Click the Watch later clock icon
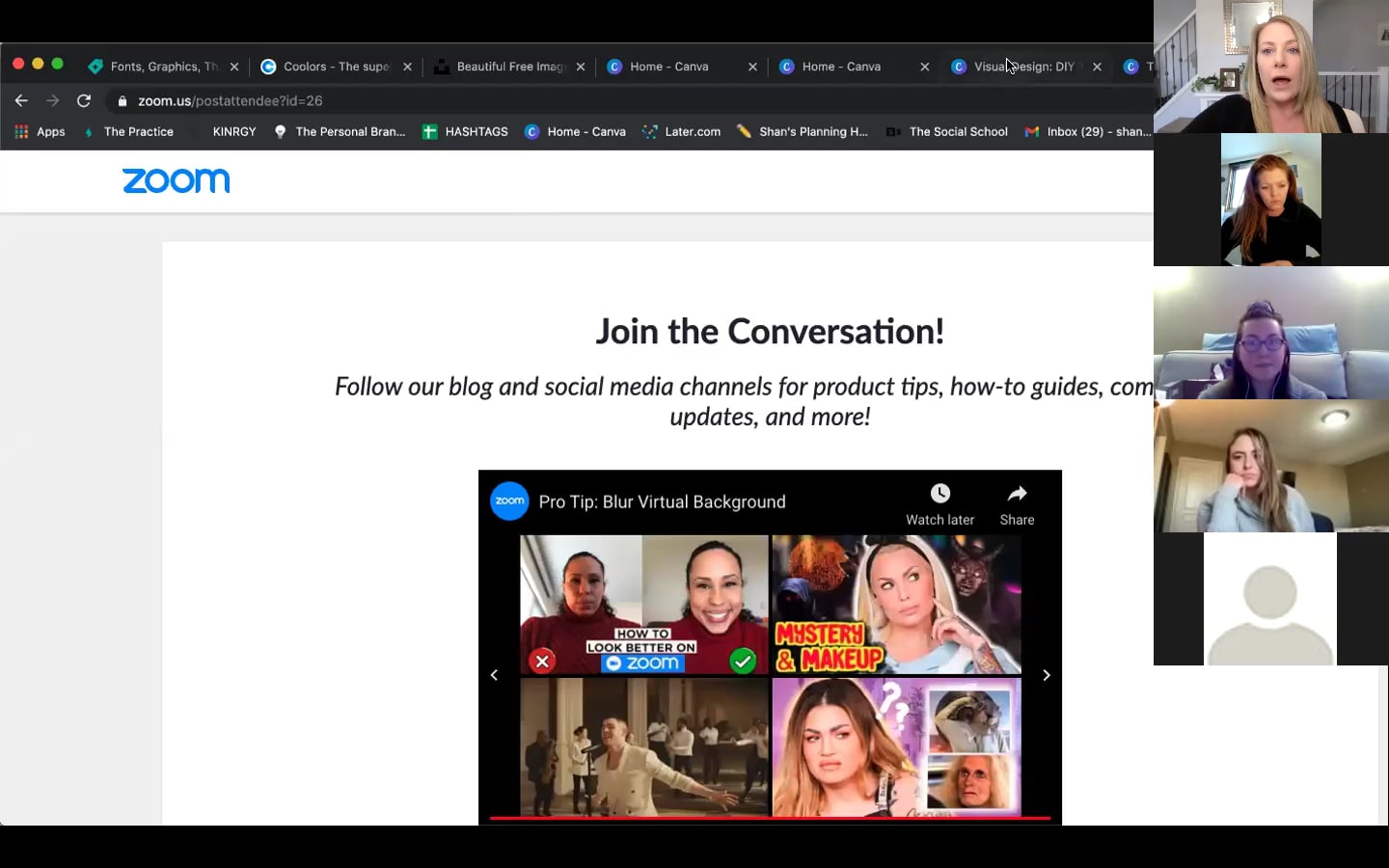Screen dimensions: 1389x868 pos(940,494)
